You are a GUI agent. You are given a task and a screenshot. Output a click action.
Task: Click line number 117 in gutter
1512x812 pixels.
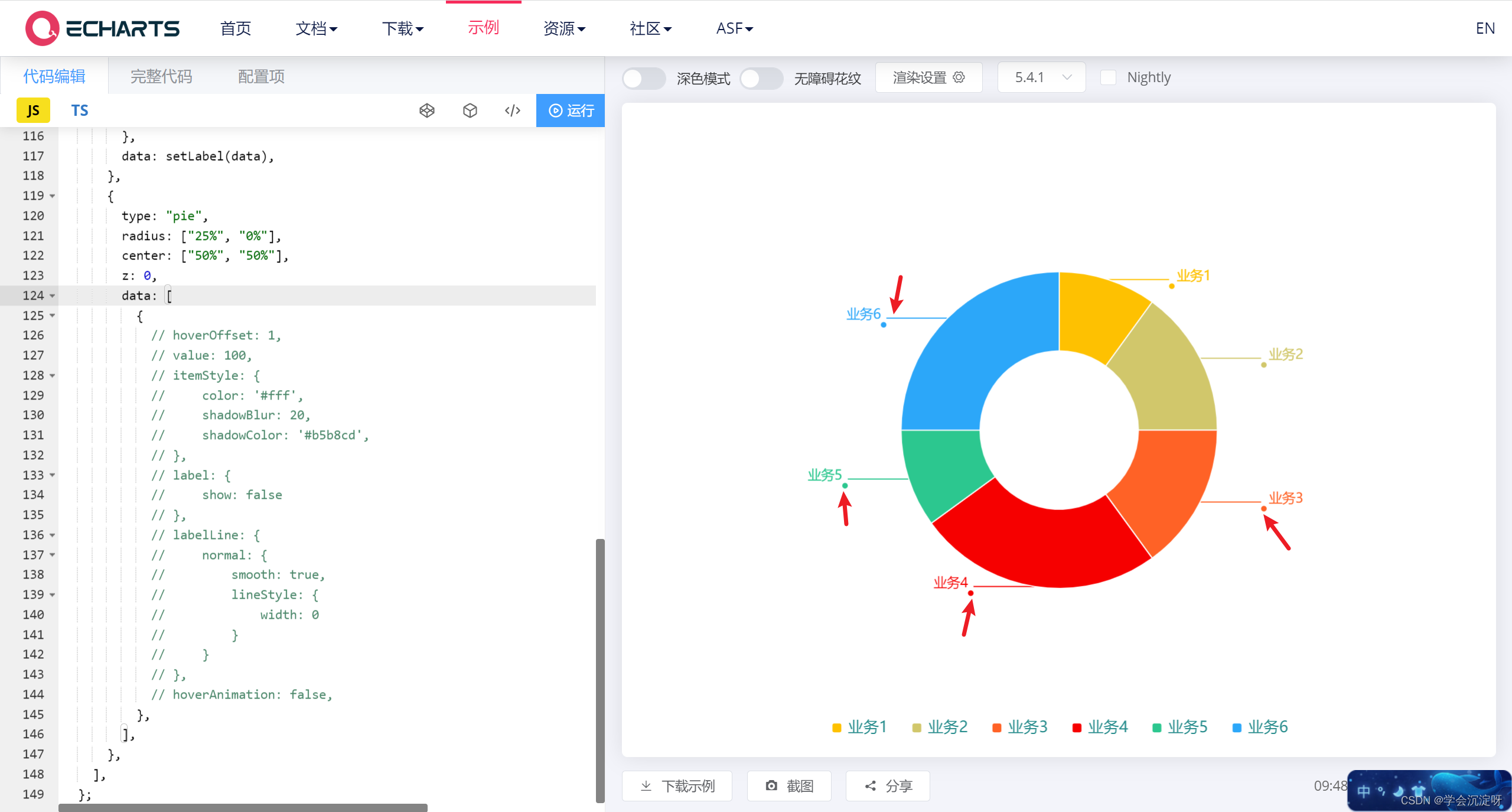33,156
